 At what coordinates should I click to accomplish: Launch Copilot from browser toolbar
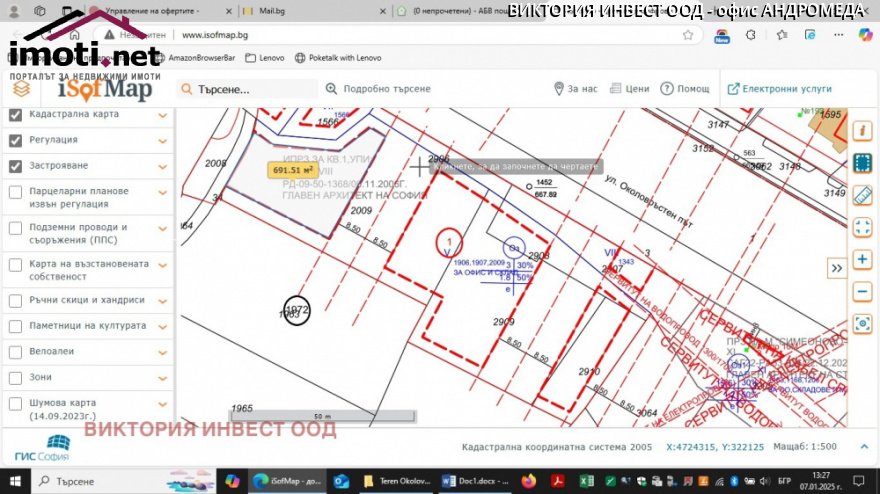865,35
